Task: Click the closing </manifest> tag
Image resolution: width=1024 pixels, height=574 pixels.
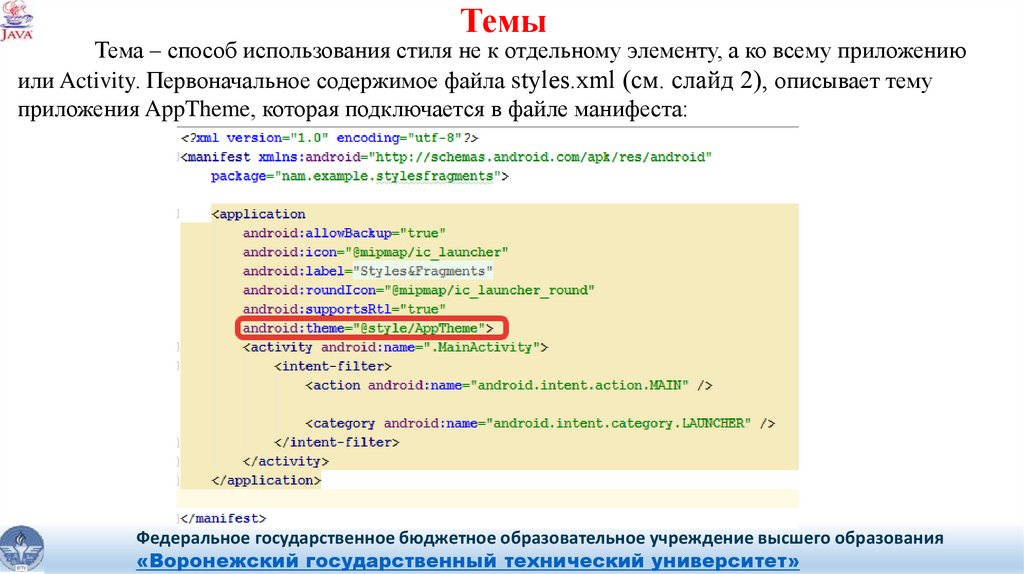Action: click(x=223, y=518)
